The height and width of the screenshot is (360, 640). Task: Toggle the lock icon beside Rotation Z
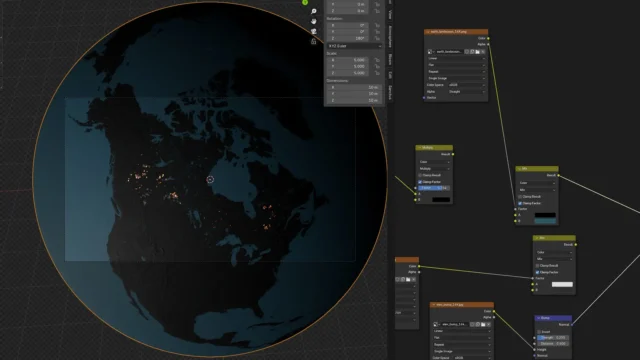point(378,38)
